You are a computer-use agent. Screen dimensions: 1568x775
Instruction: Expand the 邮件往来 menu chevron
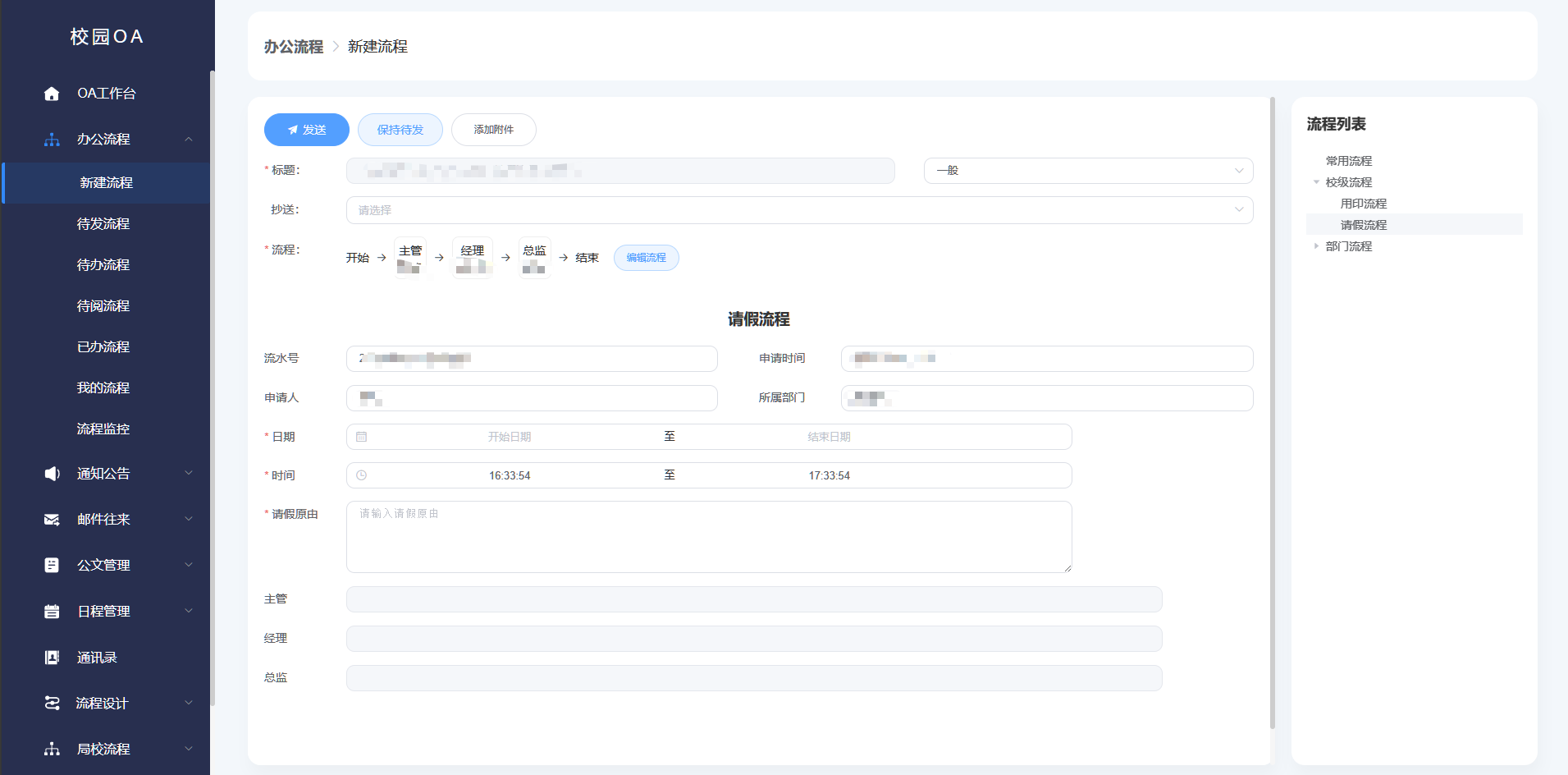click(189, 519)
